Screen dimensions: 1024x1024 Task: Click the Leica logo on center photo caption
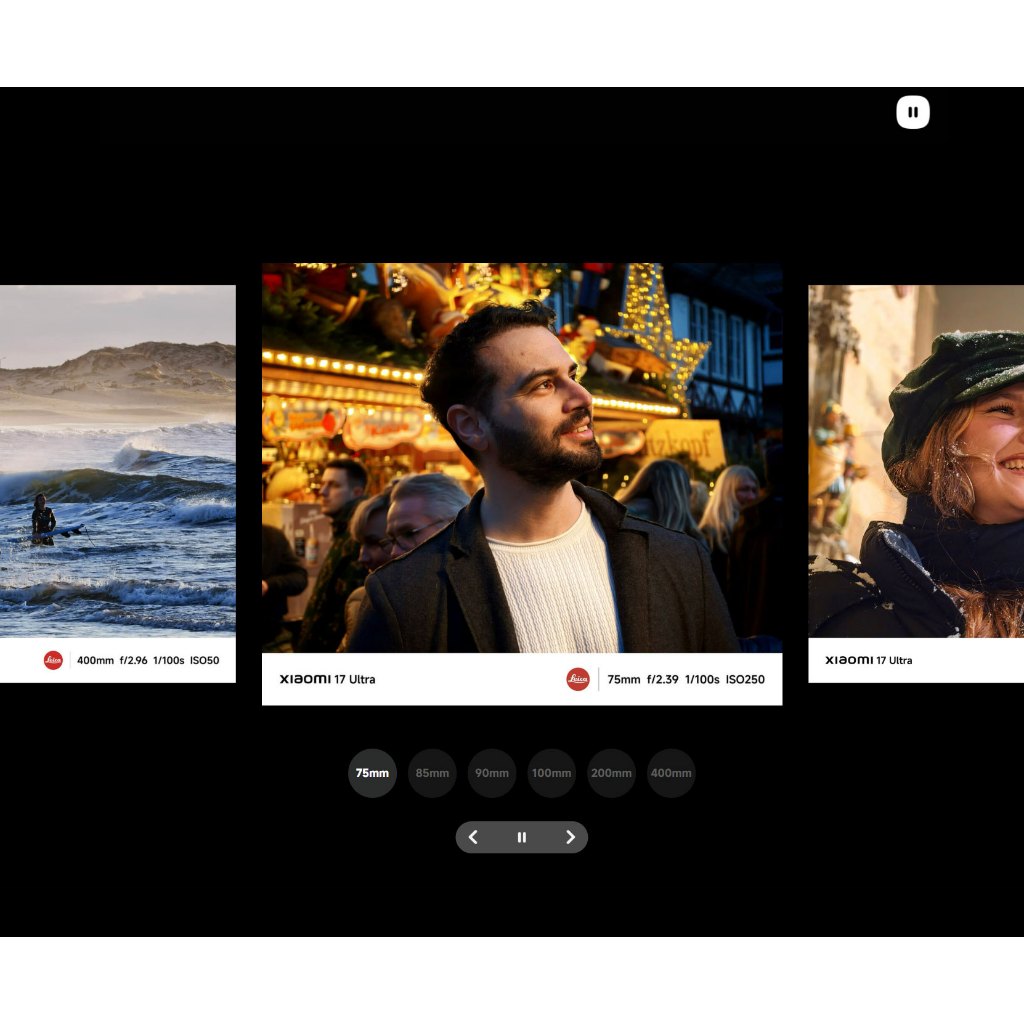(577, 679)
